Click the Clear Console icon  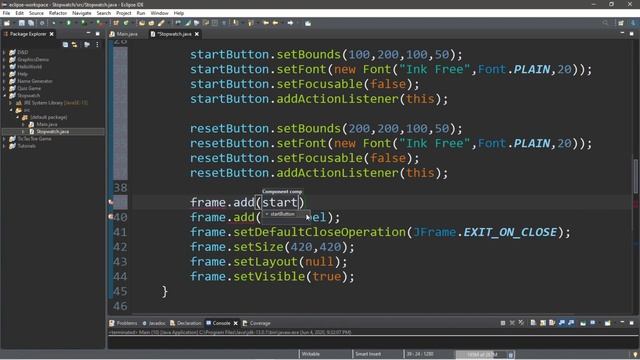[x=533, y=323]
